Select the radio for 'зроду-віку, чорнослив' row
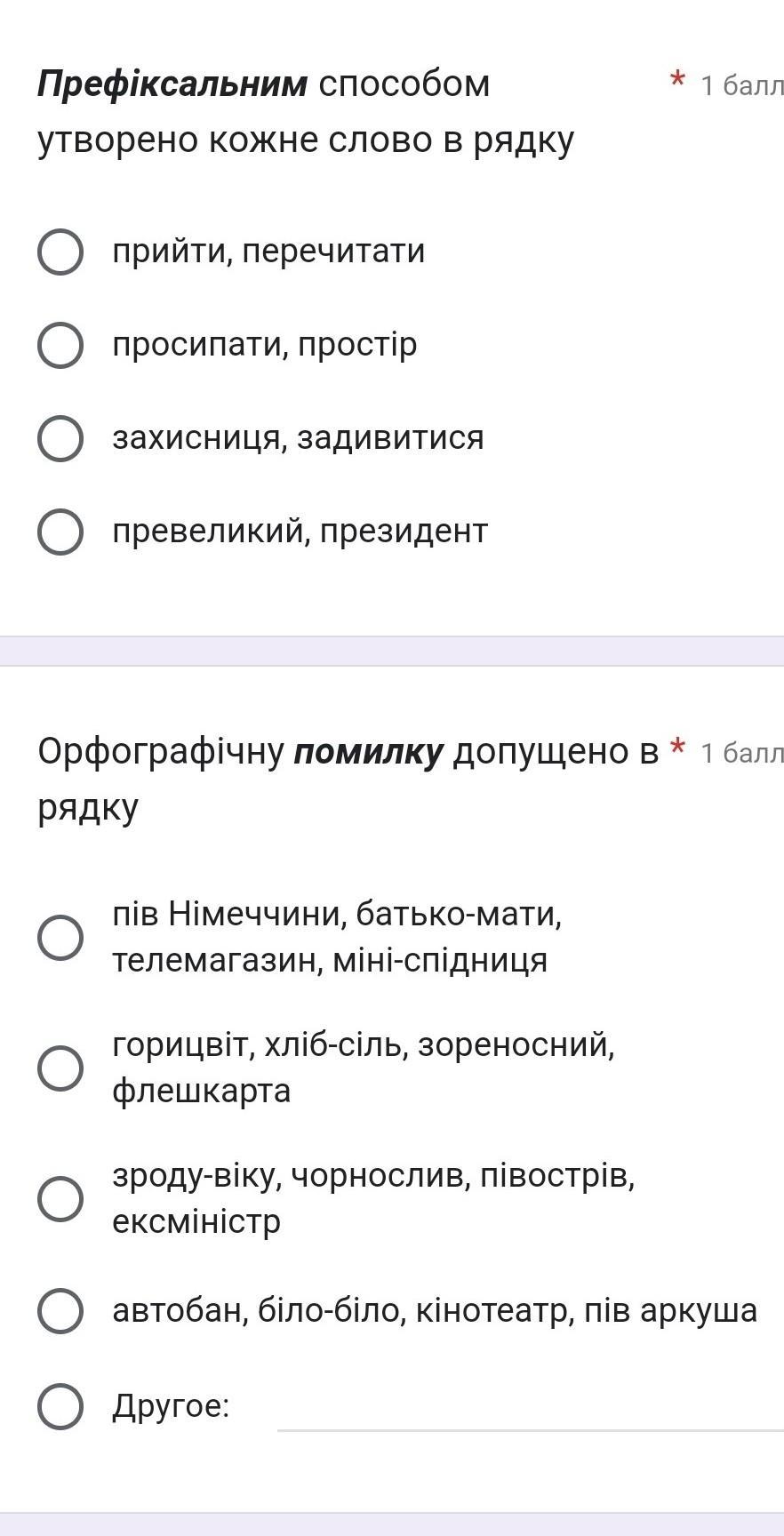 coord(60,1198)
